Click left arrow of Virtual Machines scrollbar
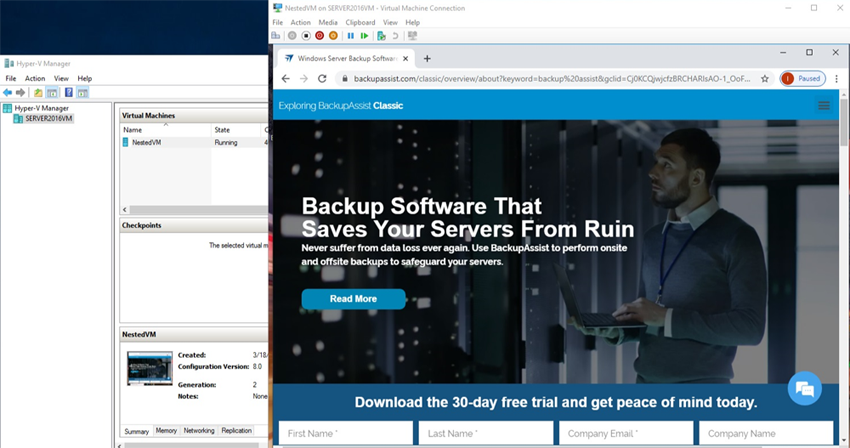The width and height of the screenshot is (850, 448). point(125,209)
